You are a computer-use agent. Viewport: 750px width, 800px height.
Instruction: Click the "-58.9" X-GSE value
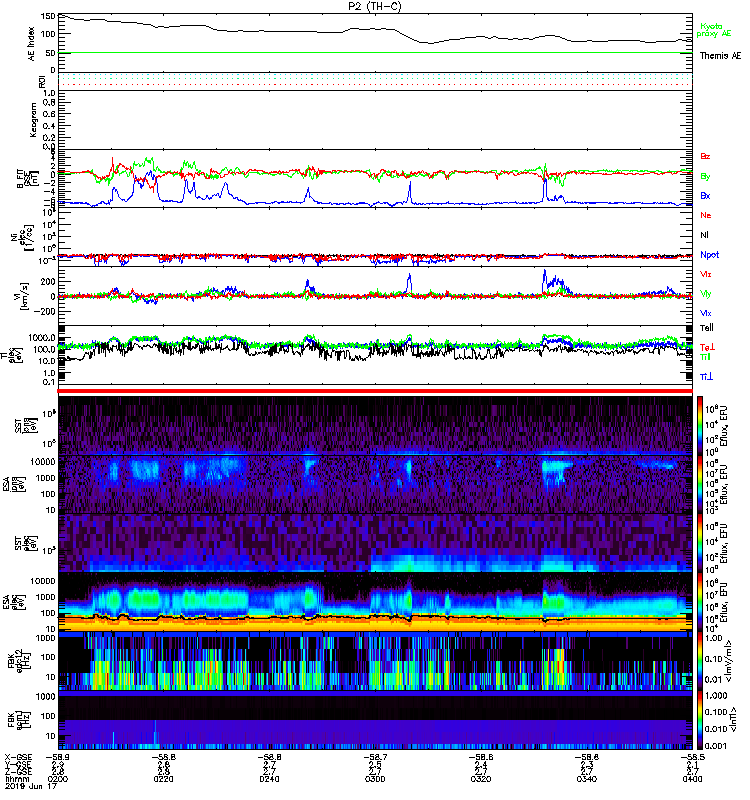point(57,757)
